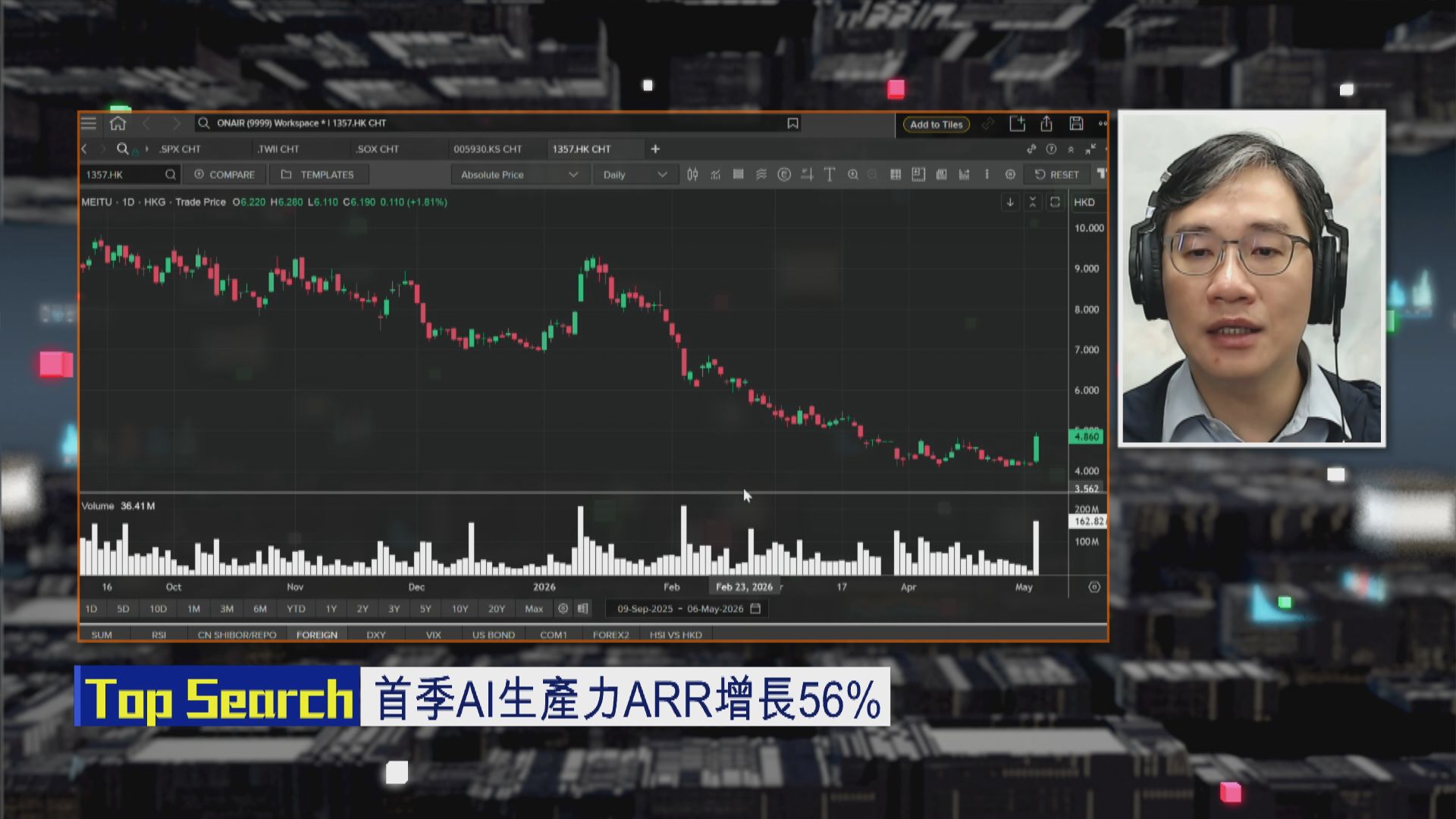The height and width of the screenshot is (819, 1456).
Task: Share the workspace via share icon
Action: click(1046, 124)
